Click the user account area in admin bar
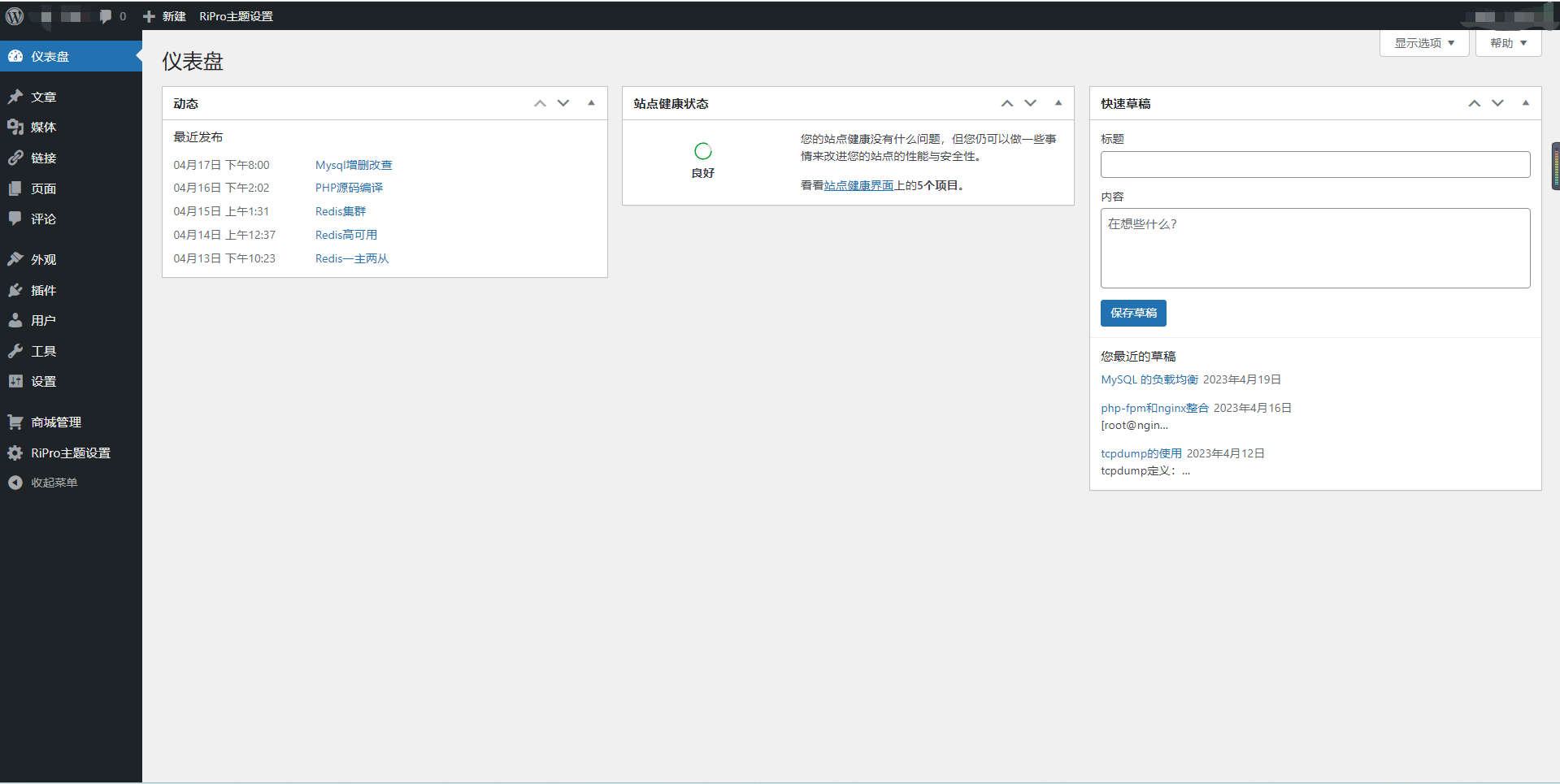This screenshot has width=1560, height=784. (x=1508, y=16)
